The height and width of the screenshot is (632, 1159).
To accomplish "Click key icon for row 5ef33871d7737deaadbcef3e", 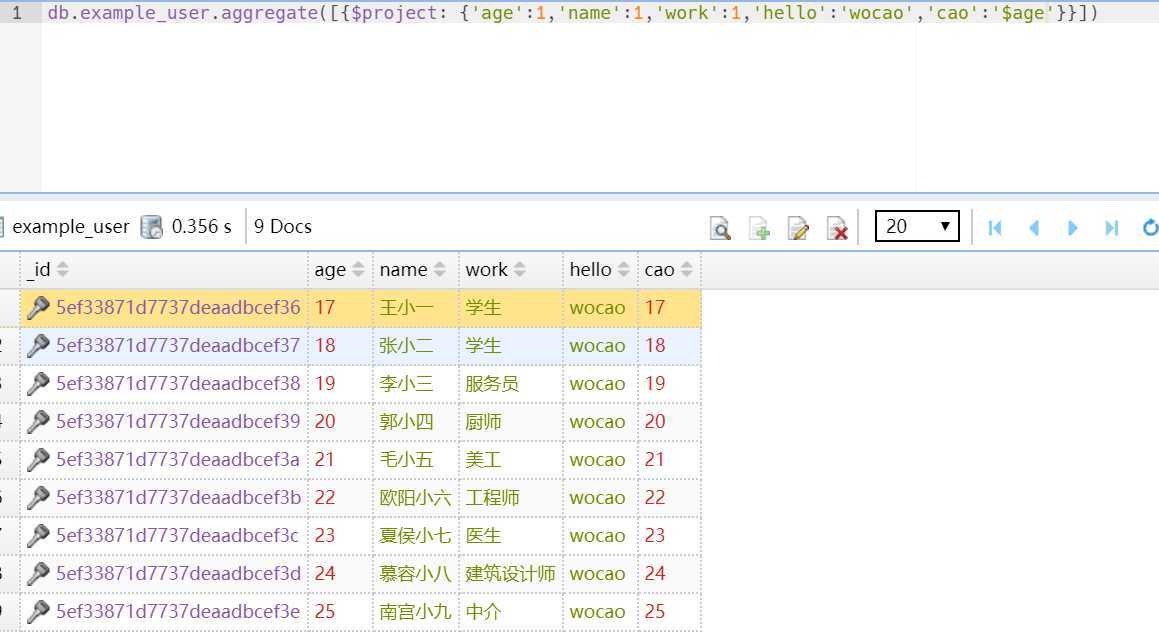I will [38, 611].
